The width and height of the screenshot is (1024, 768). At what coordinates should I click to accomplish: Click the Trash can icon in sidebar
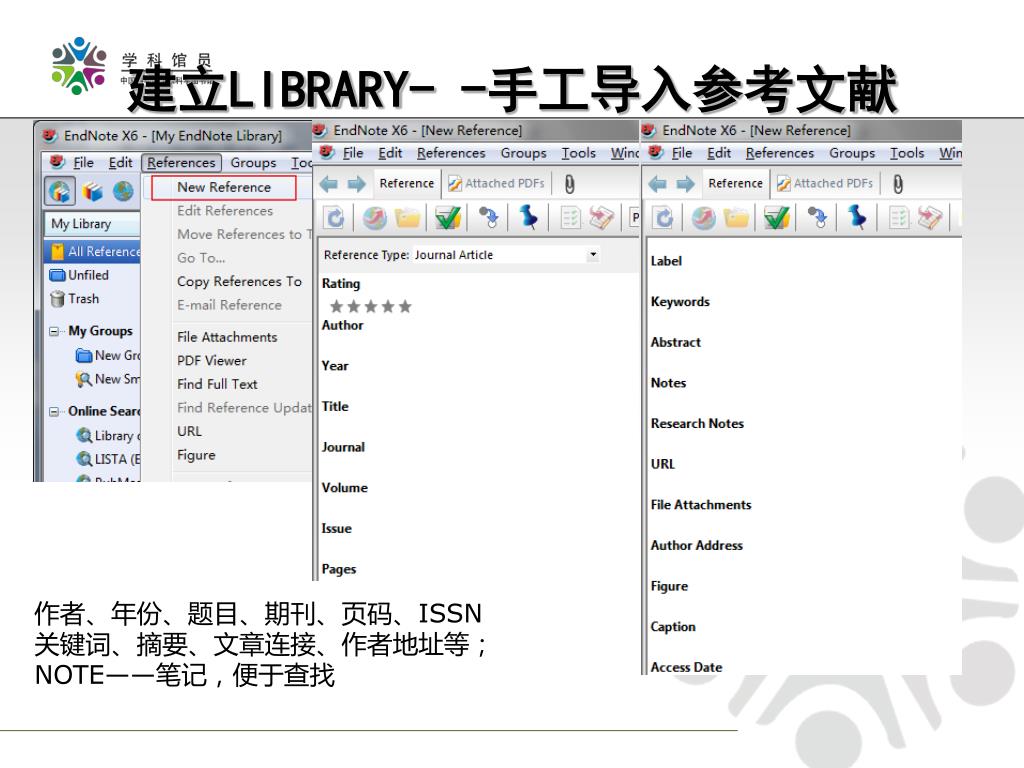pos(57,298)
